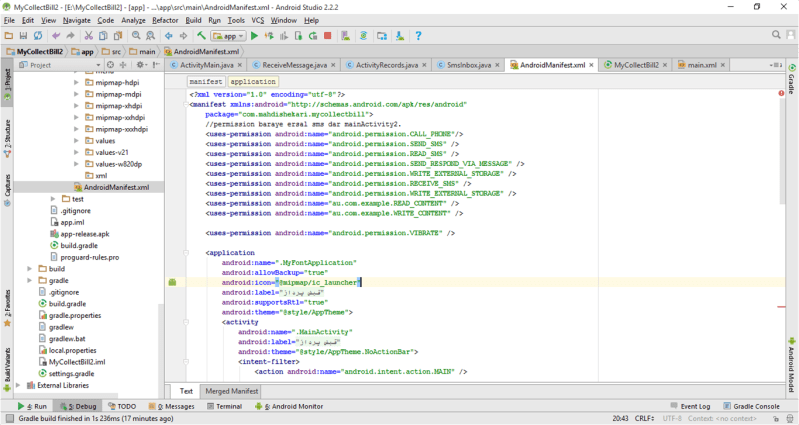
Task: Expand the test folder node
Action: pyautogui.click(x=52, y=199)
